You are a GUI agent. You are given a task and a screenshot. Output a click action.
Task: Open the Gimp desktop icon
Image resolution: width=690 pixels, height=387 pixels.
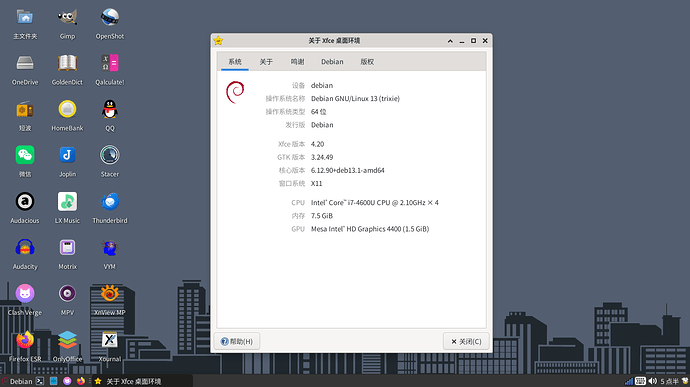67,18
